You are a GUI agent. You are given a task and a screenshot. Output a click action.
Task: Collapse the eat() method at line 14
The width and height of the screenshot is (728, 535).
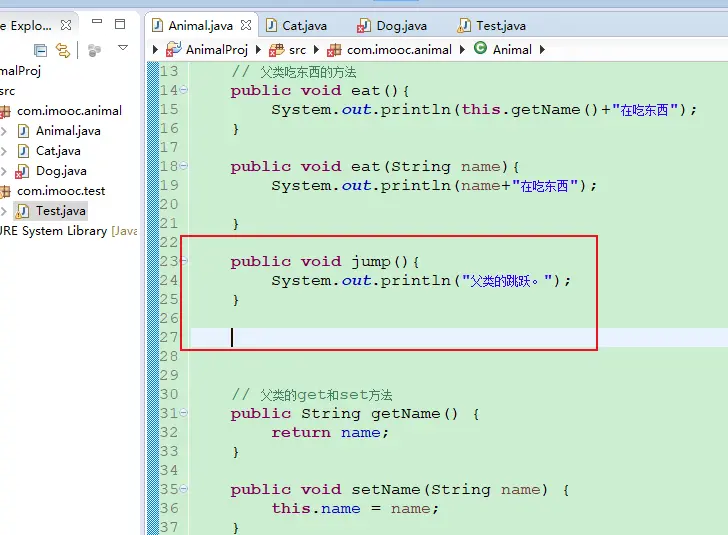click(x=184, y=90)
